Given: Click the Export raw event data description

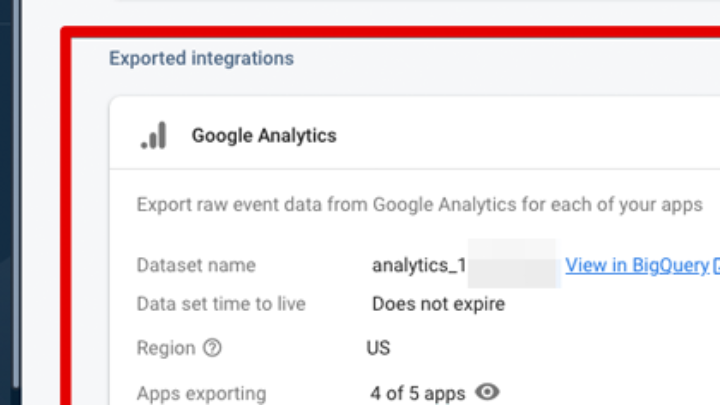Looking at the screenshot, I should pyautogui.click(x=420, y=205).
